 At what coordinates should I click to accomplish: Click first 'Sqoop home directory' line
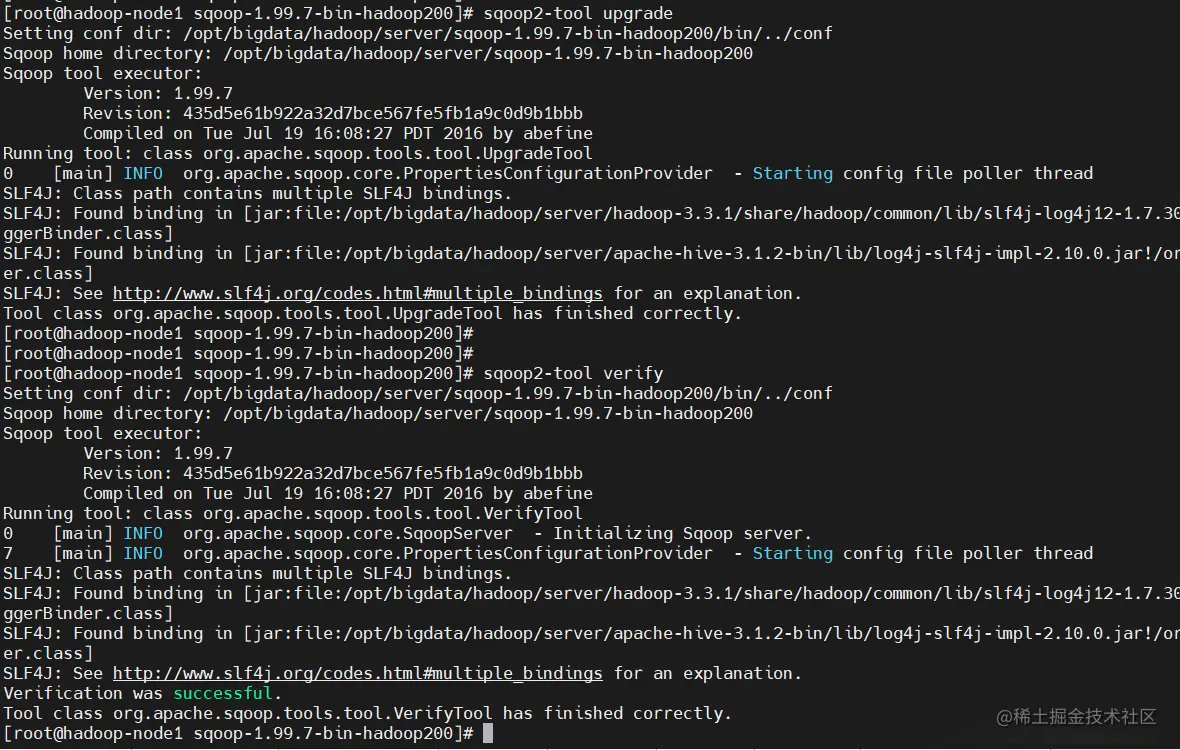point(378,53)
